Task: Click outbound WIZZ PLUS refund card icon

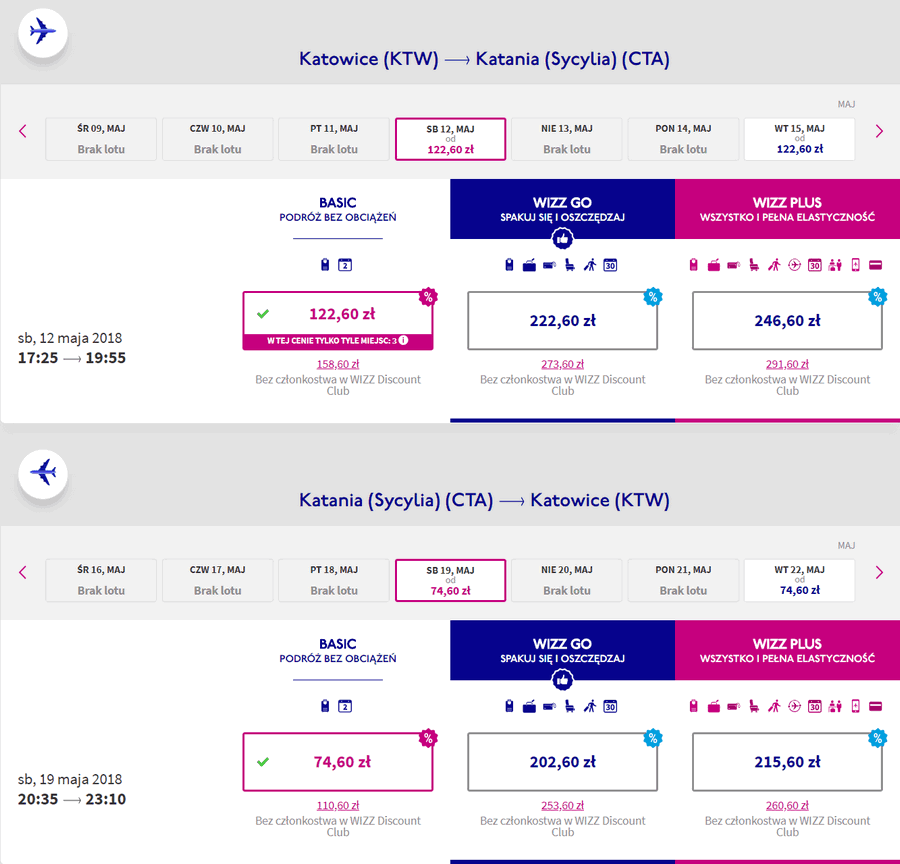Action: 875,265
